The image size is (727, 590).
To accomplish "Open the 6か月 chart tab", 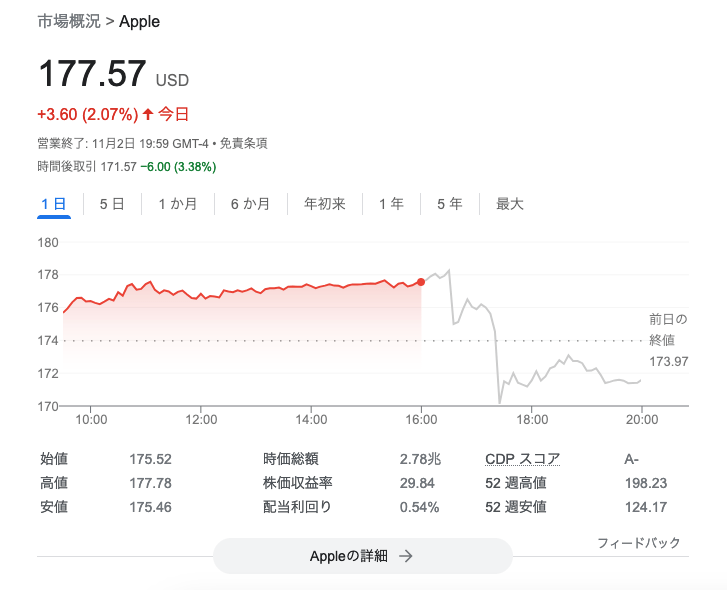I will point(250,204).
